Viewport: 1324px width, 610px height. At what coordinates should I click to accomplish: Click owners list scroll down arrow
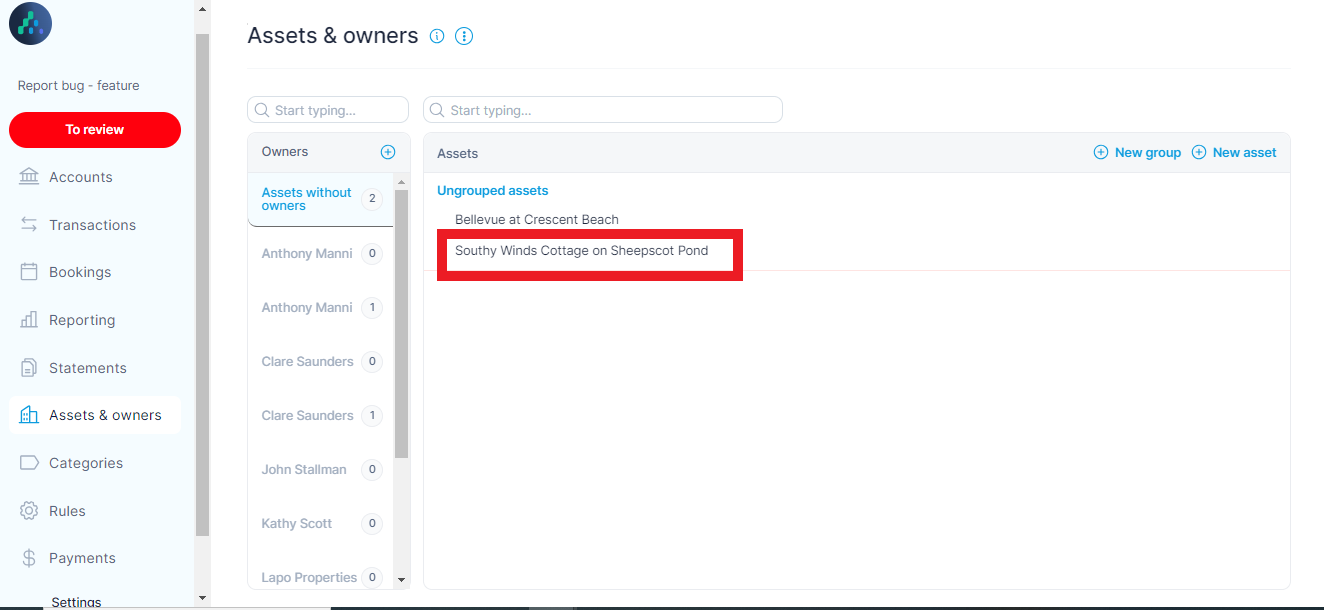pyautogui.click(x=402, y=579)
